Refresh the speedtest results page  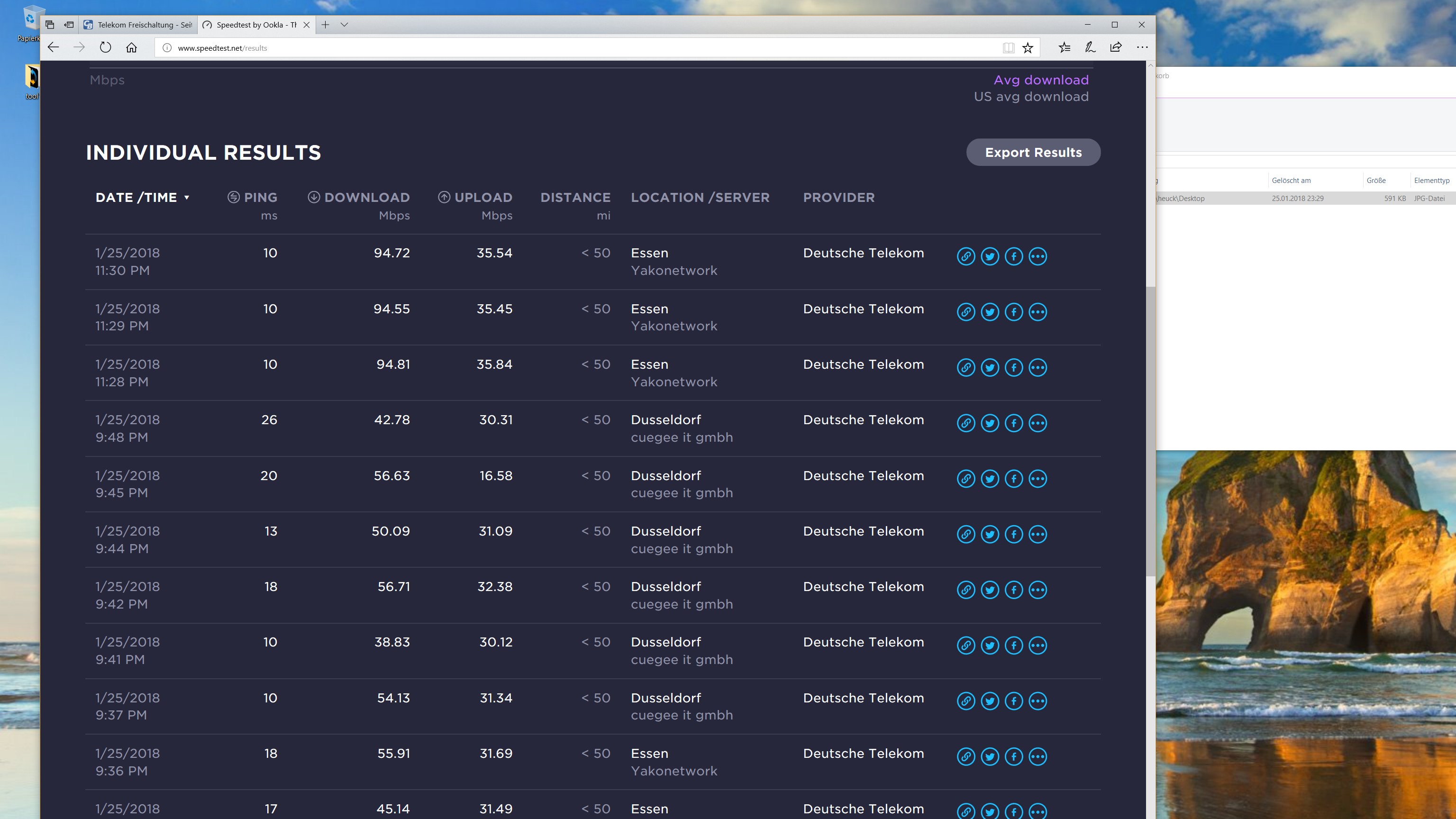105,47
